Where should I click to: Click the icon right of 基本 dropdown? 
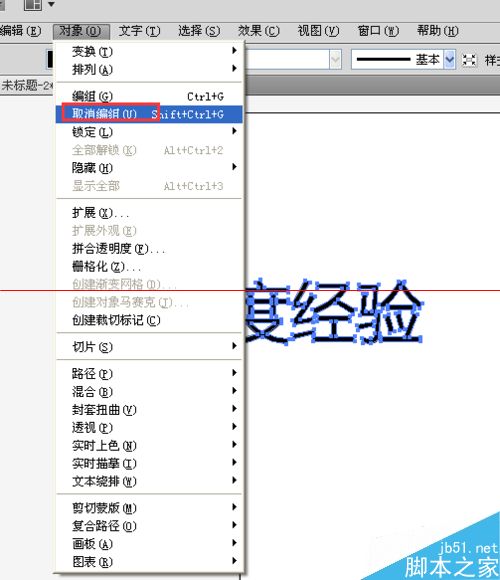coord(469,60)
